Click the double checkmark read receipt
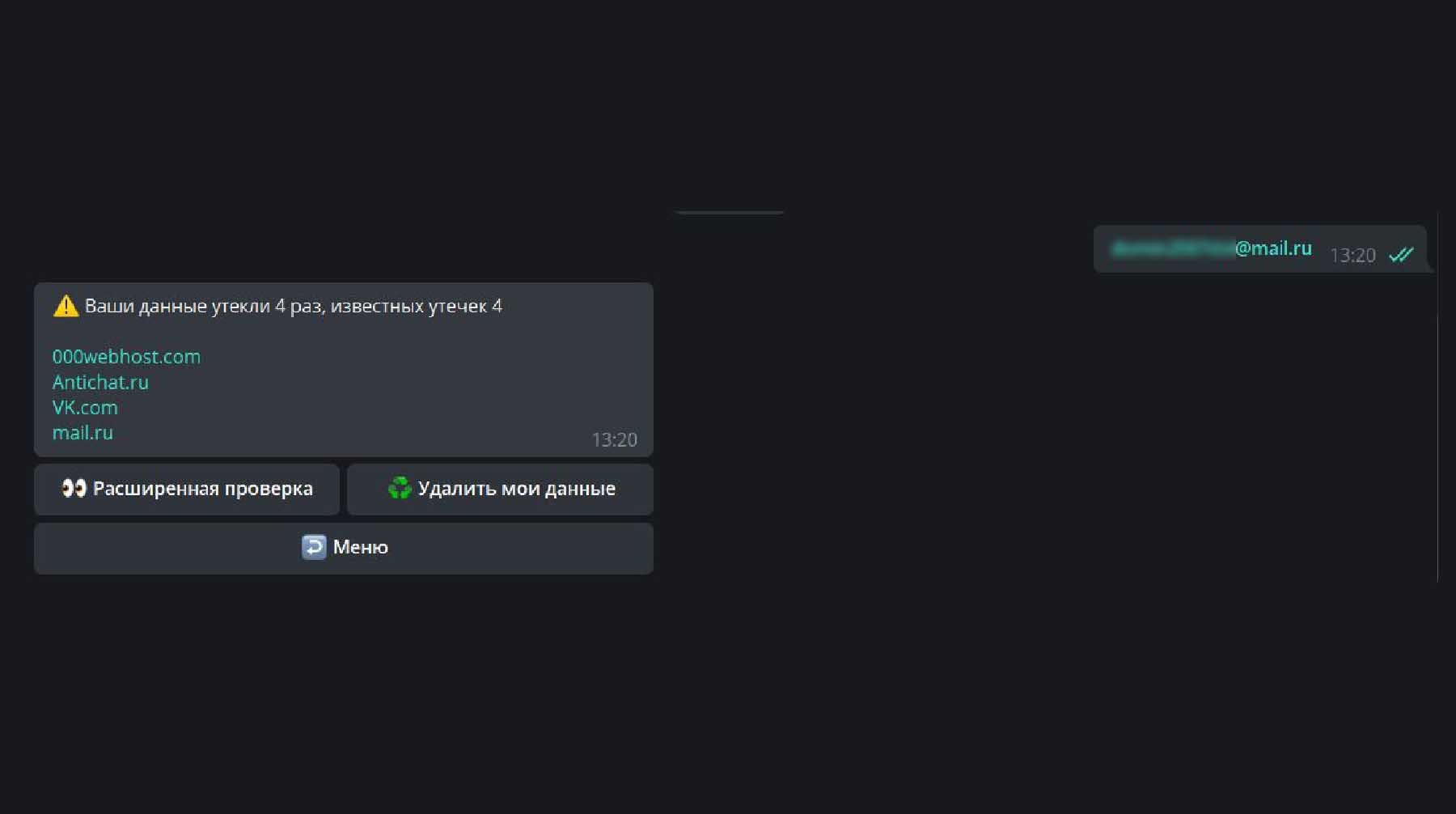 click(1401, 255)
